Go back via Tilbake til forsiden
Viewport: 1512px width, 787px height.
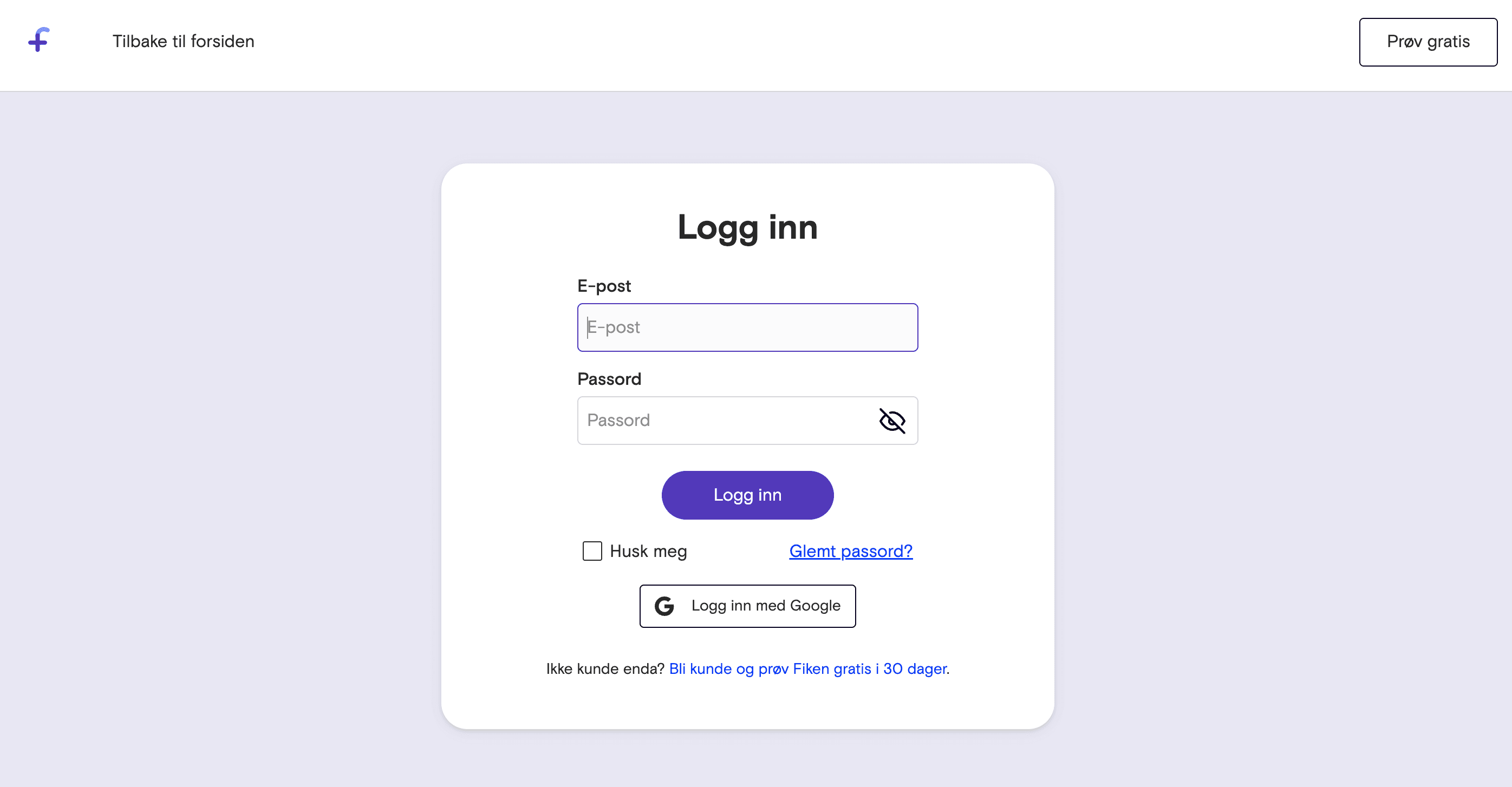(x=183, y=41)
